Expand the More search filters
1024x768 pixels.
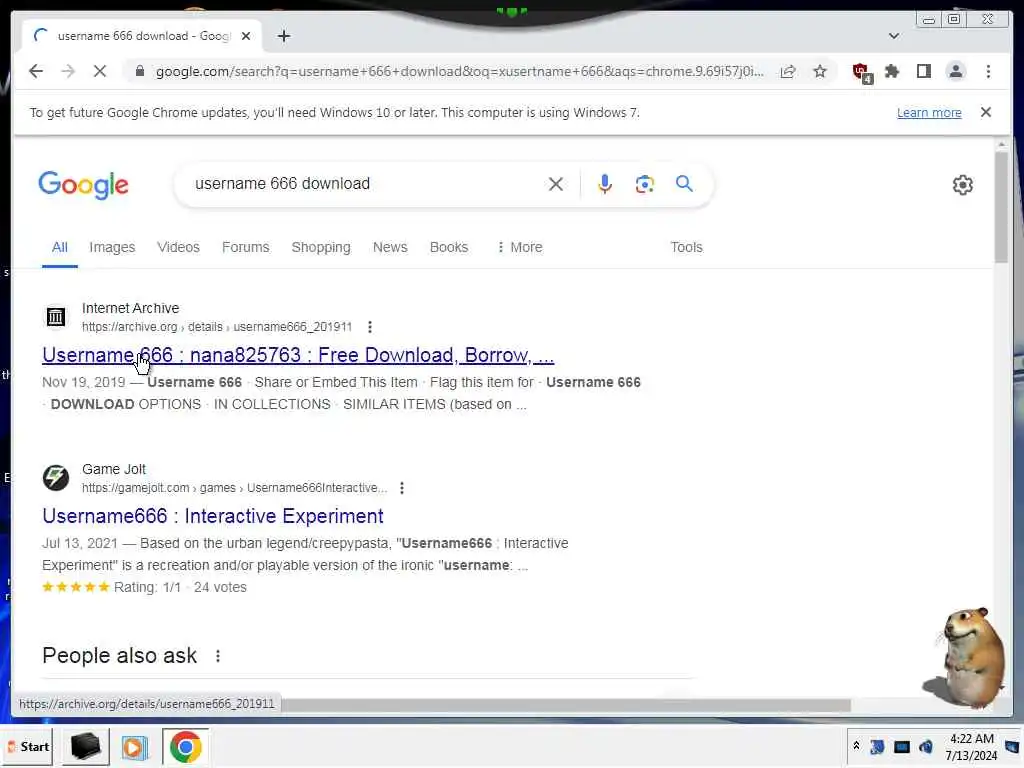[520, 247]
